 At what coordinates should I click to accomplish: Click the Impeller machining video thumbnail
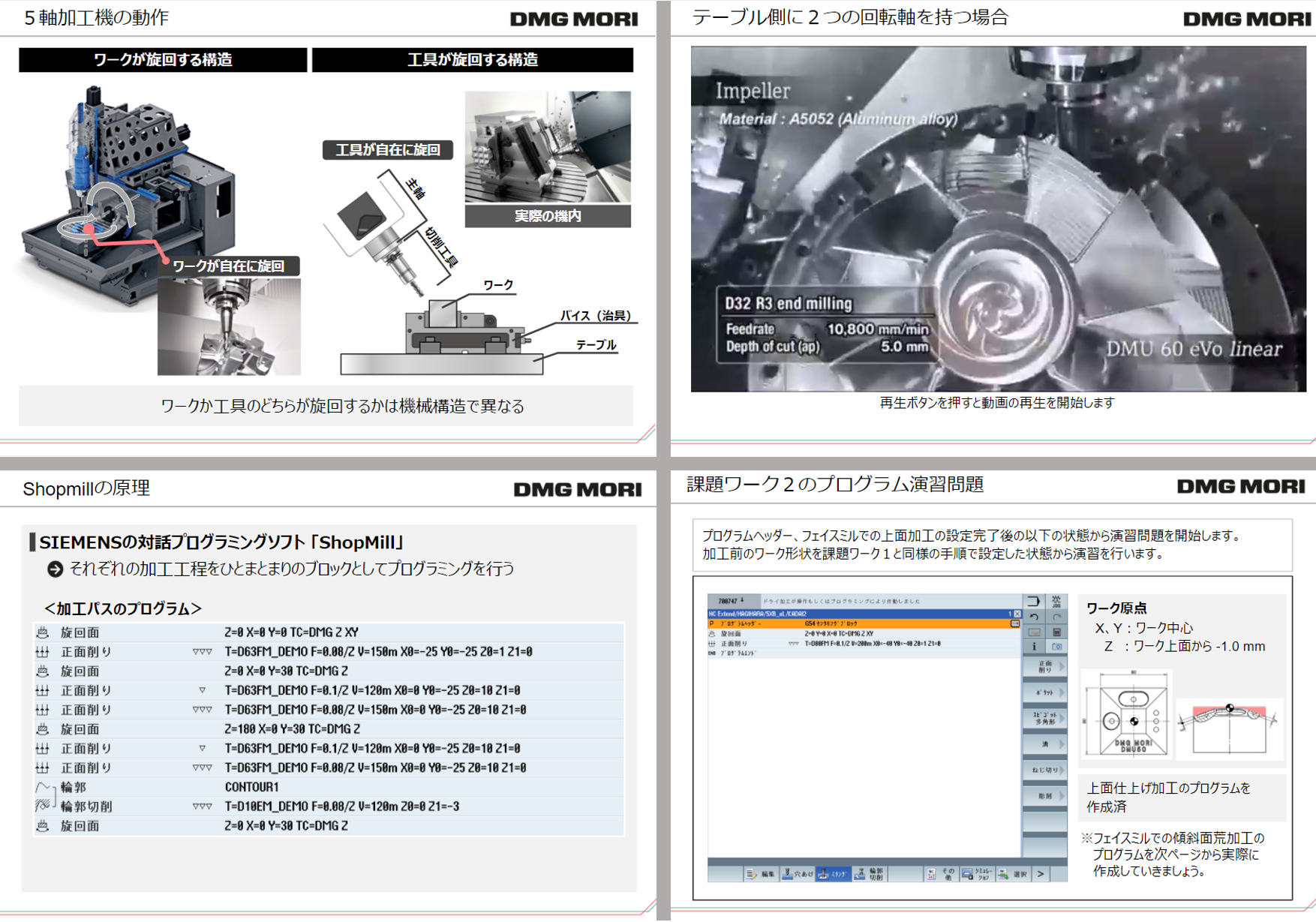pos(998,219)
